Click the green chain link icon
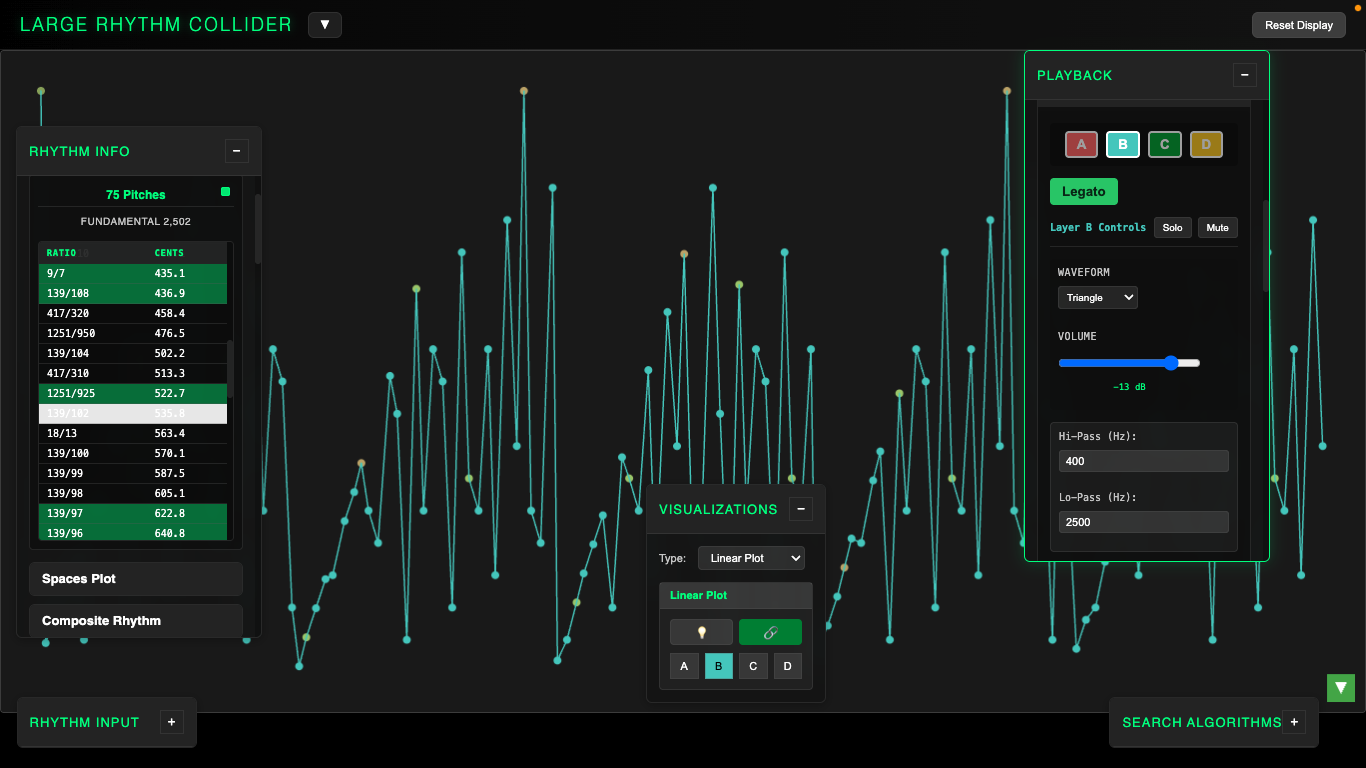 click(x=770, y=632)
